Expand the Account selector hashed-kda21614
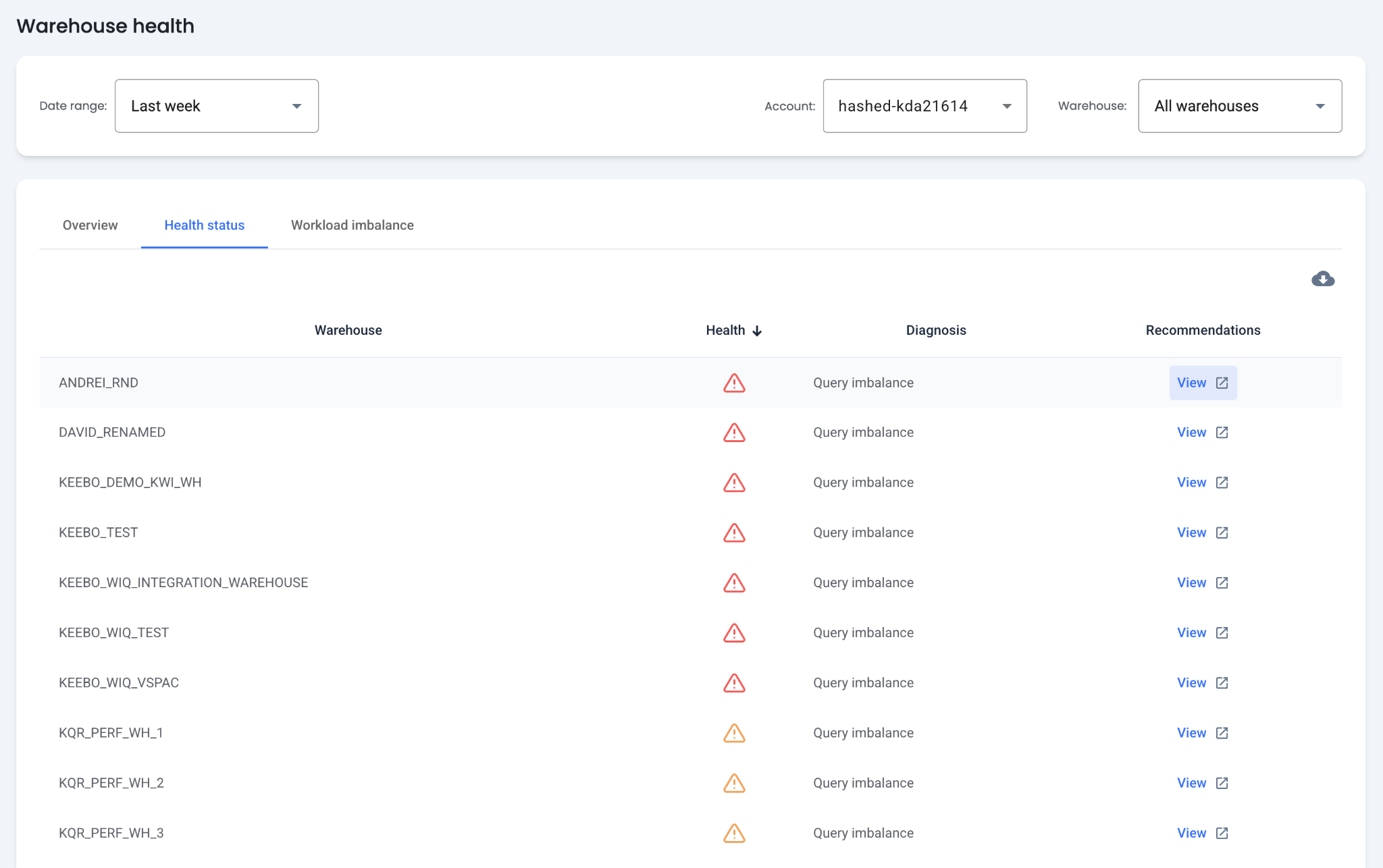1383x868 pixels. click(924, 106)
